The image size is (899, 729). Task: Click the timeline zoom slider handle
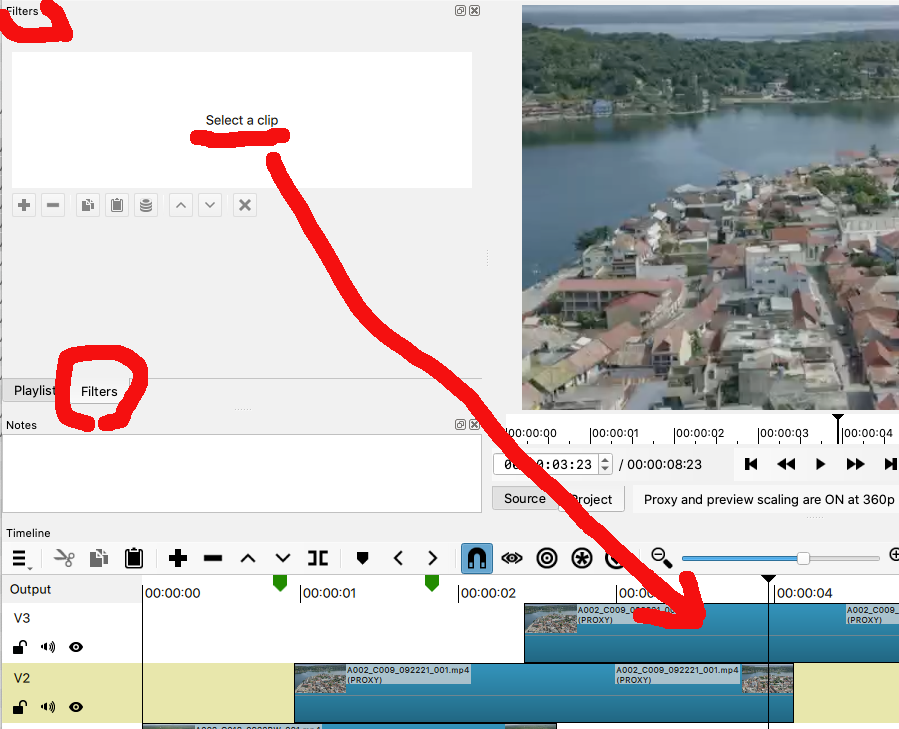(x=803, y=558)
